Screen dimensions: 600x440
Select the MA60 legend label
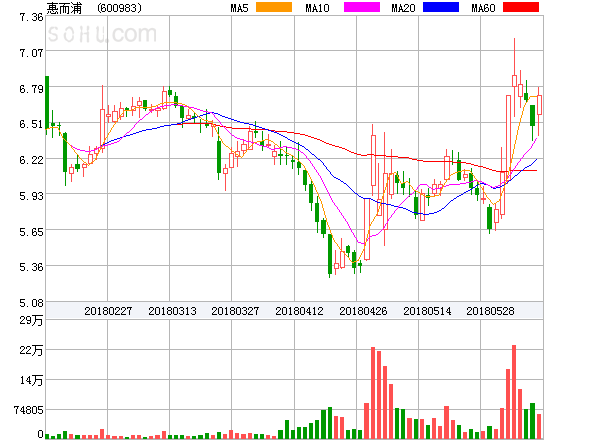coord(483,8)
